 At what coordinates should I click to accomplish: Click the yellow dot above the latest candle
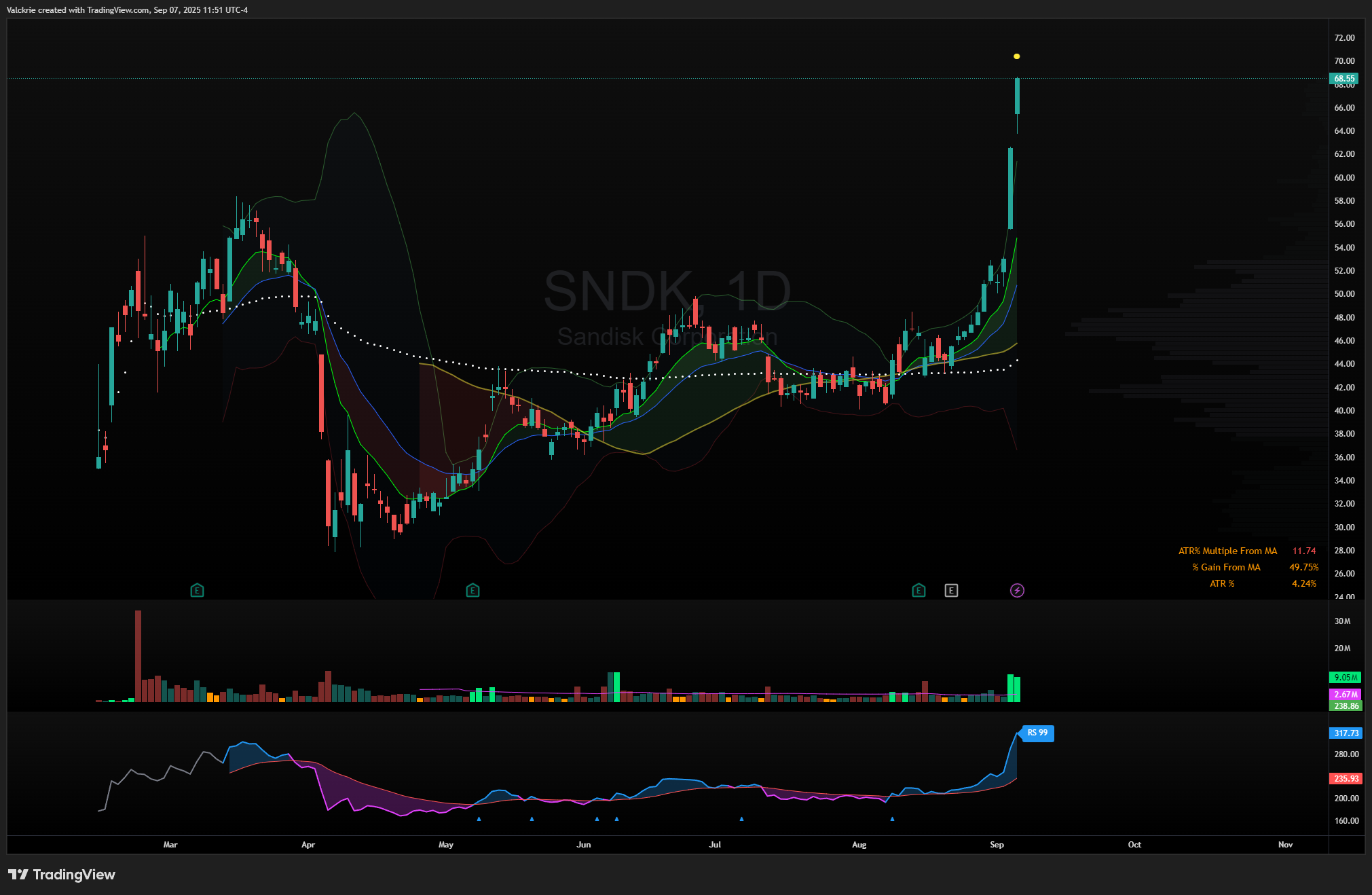(1016, 56)
